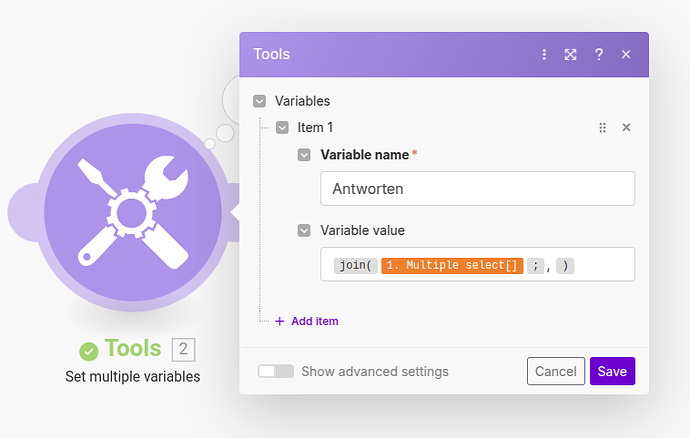The width and height of the screenshot is (690, 438).
Task: Remove Item 1 using its X icon
Action: click(626, 128)
